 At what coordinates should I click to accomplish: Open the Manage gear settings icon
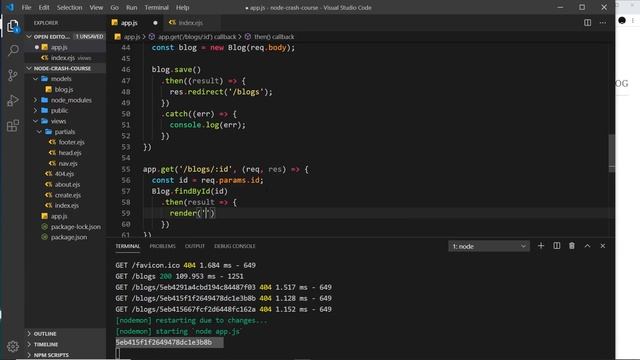coord(13,346)
